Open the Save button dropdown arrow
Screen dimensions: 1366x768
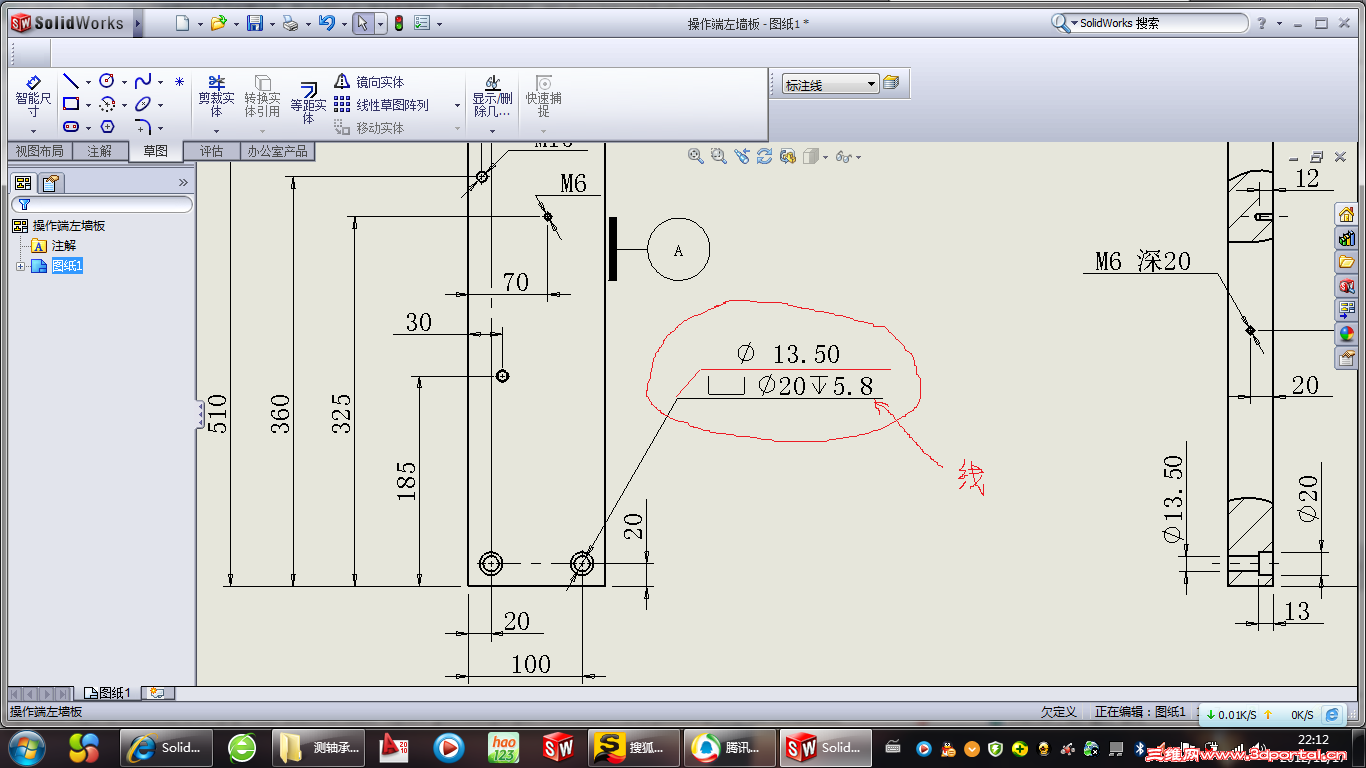pos(271,24)
